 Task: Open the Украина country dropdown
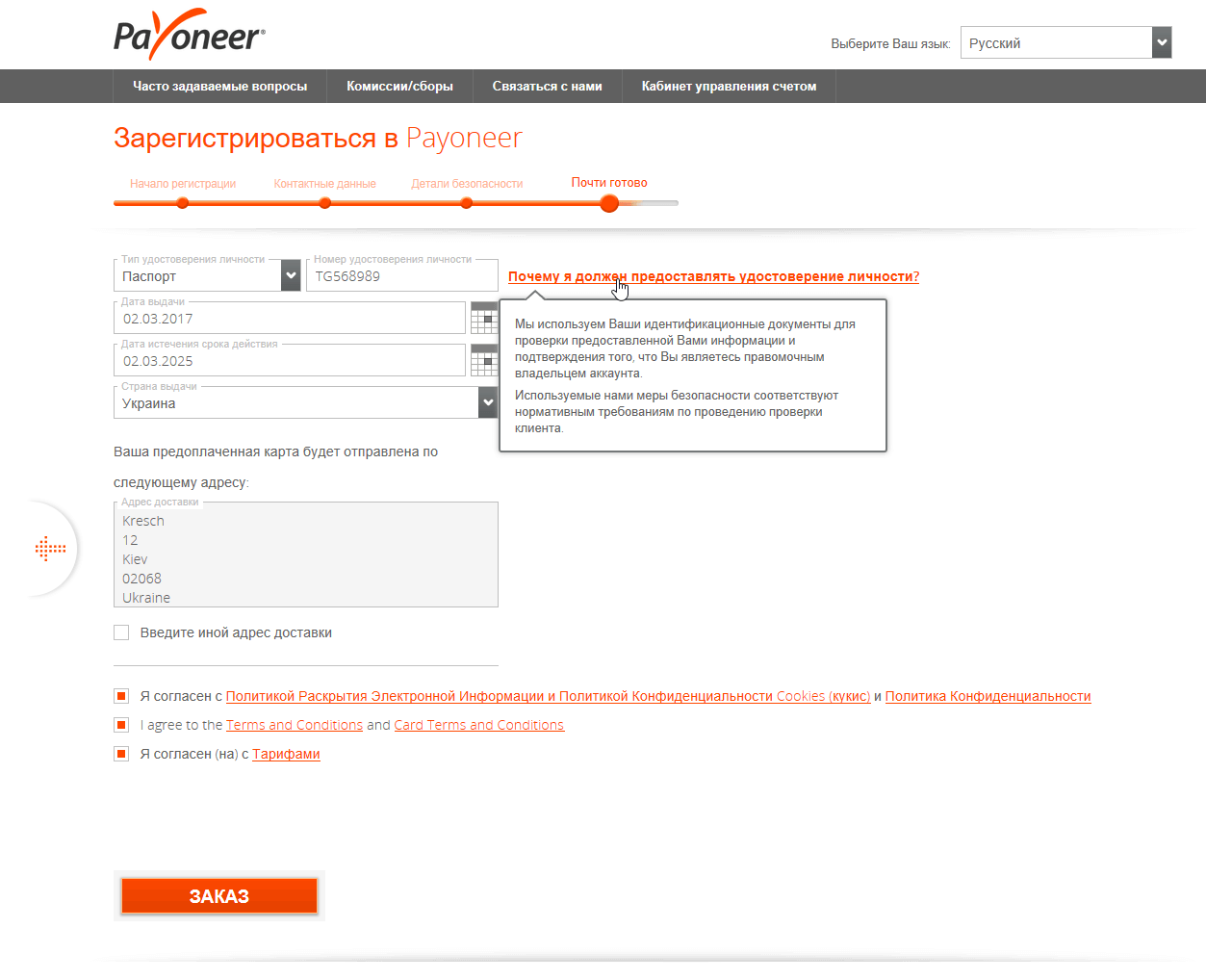click(306, 402)
